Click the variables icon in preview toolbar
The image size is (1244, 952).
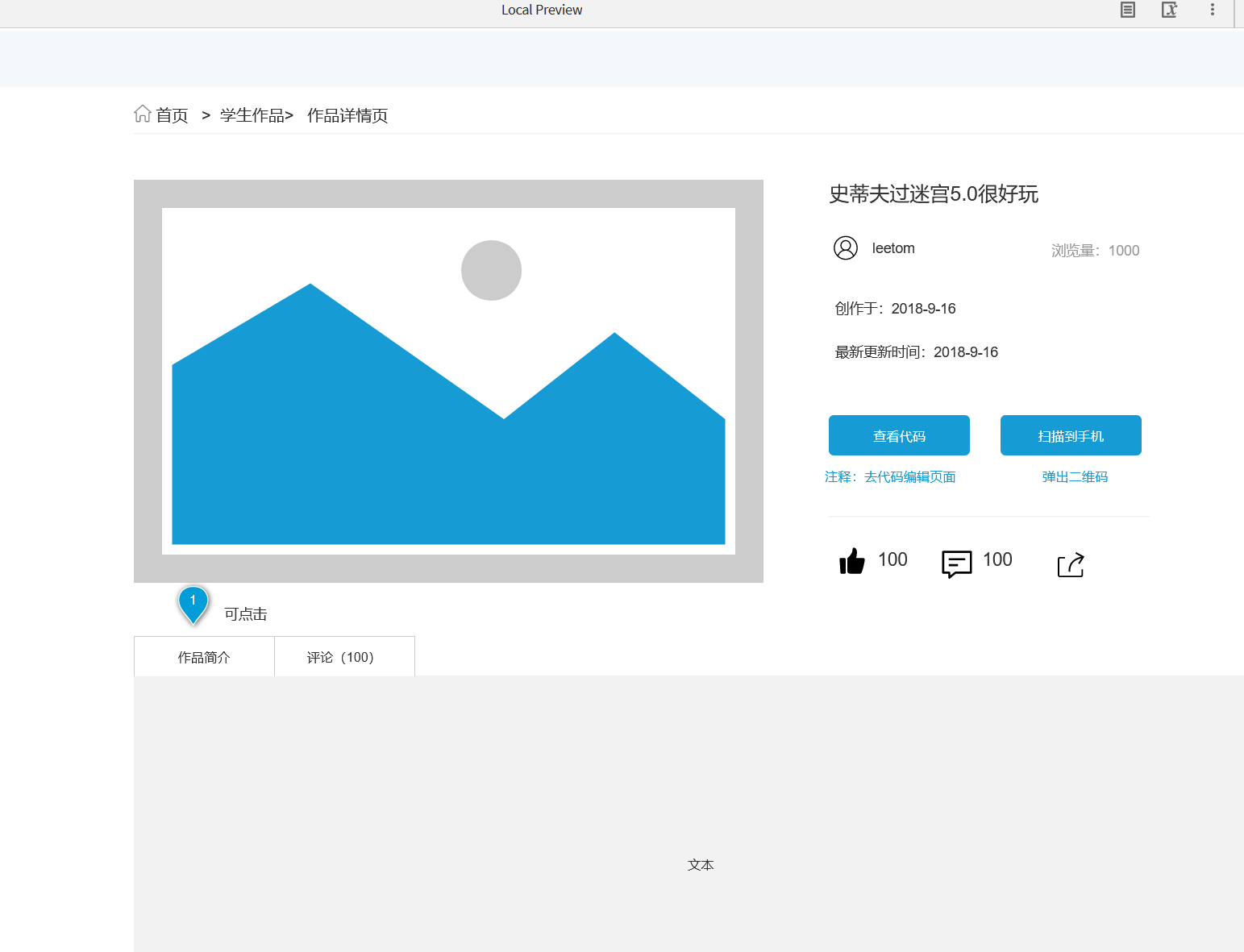pos(1169,10)
